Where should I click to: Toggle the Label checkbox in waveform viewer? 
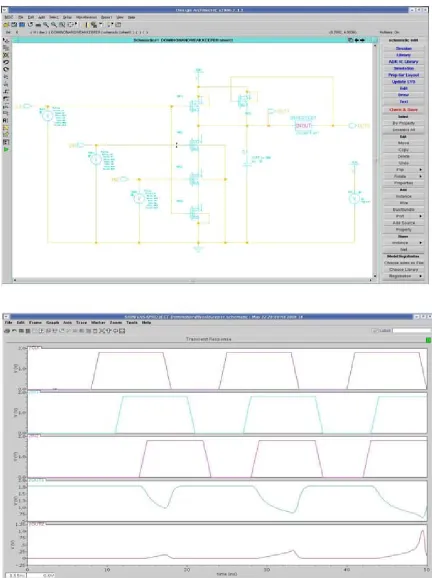[x=375, y=331]
